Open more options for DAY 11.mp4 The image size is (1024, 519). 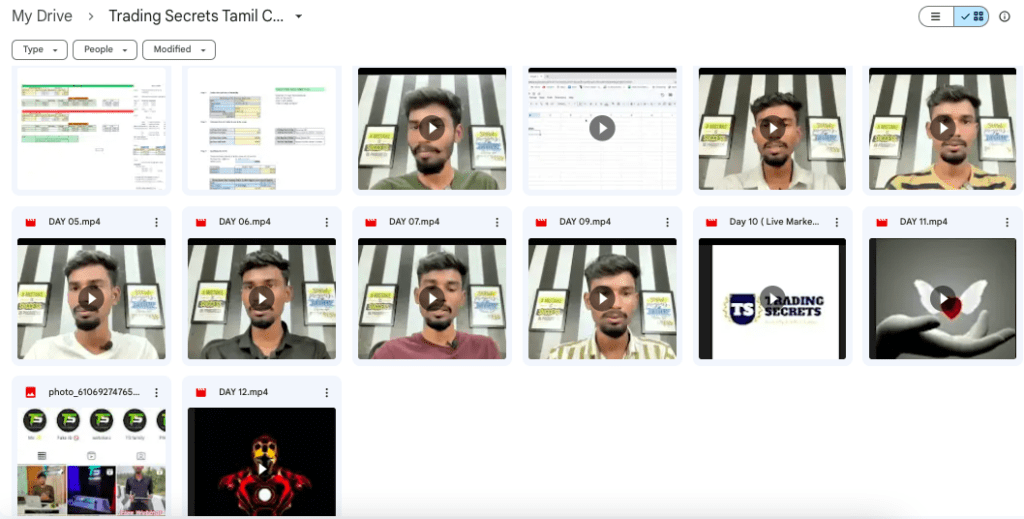pos(1007,222)
